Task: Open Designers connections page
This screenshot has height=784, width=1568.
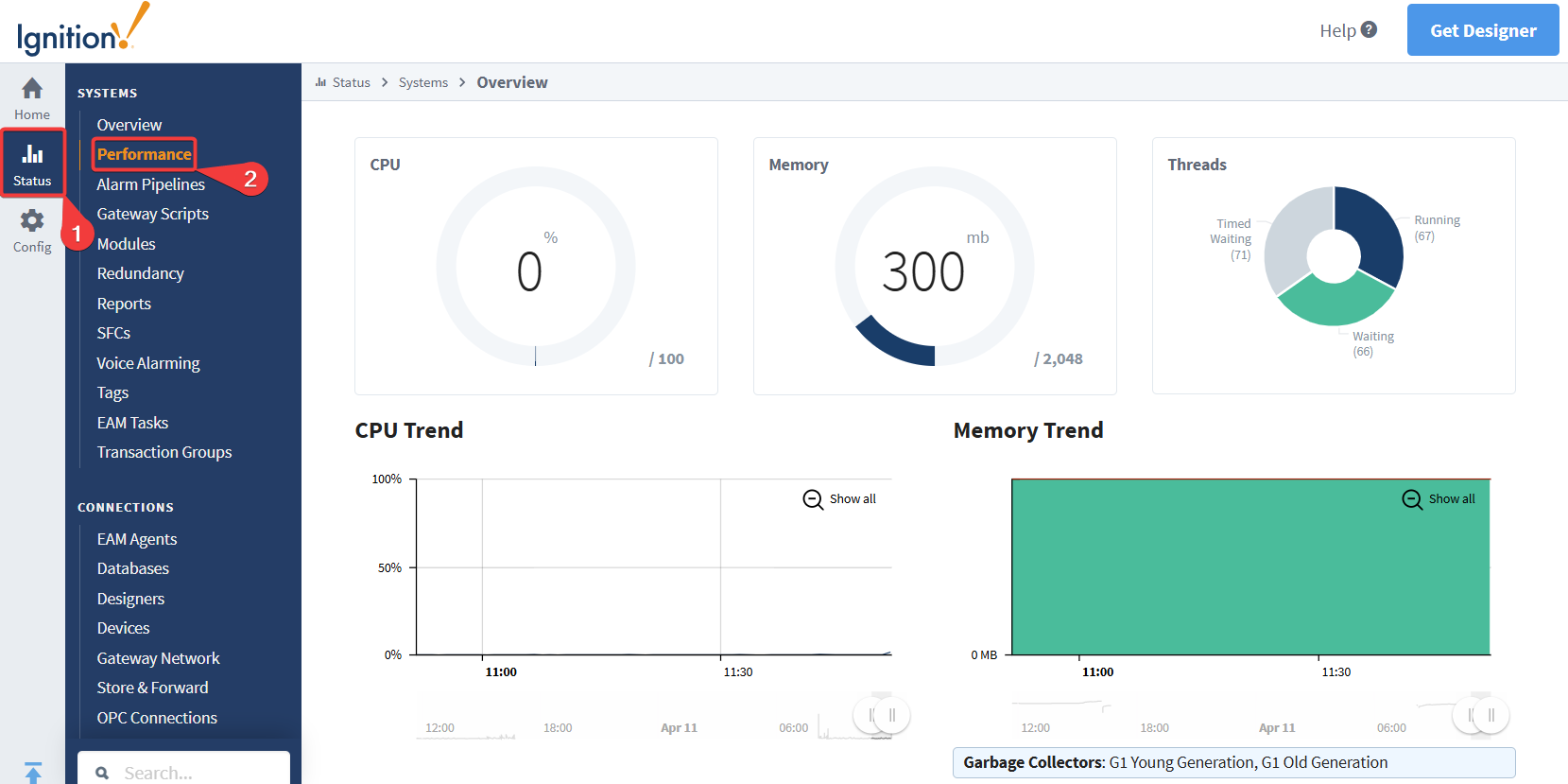Action: click(x=130, y=599)
